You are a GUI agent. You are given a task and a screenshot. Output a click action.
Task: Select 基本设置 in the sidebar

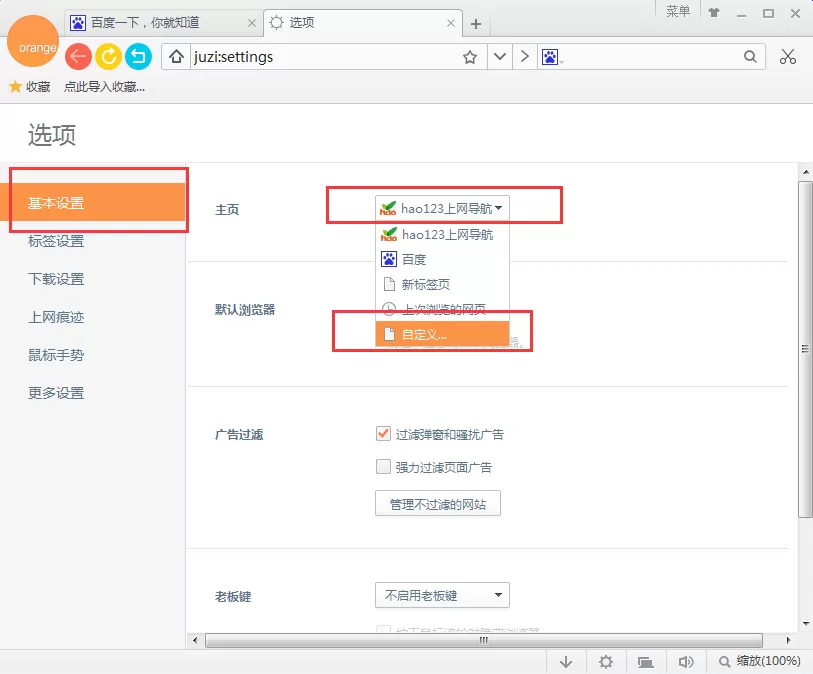pos(93,202)
